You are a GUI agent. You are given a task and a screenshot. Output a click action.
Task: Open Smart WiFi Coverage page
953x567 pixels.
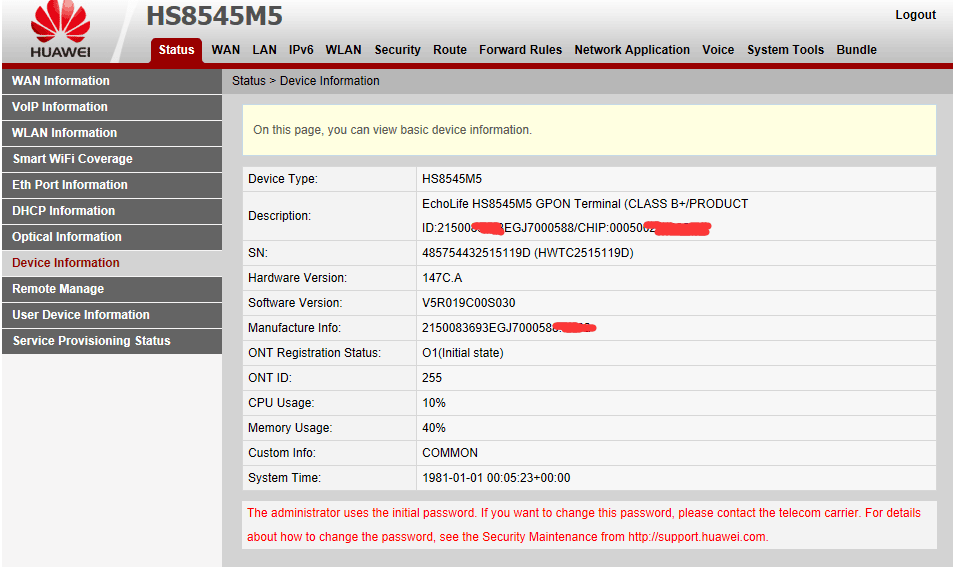[x=72, y=159]
